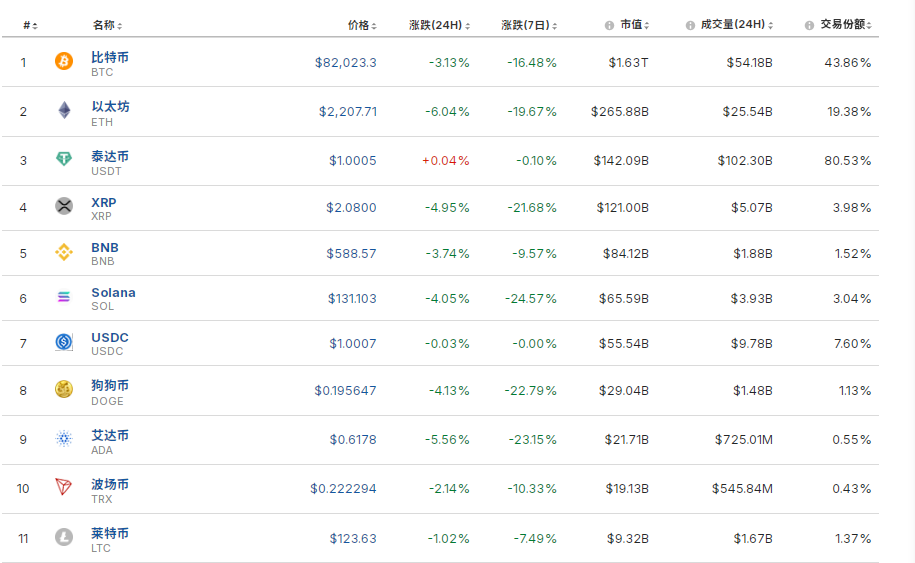The height and width of the screenshot is (563, 915).
Task: Click the Ethereum price $2,207.71
Action: pyautogui.click(x=348, y=111)
